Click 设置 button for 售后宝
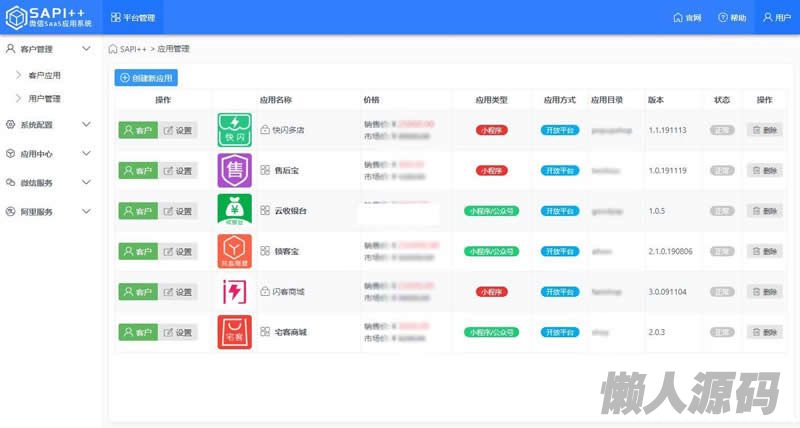This screenshot has width=800, height=428. (x=178, y=171)
